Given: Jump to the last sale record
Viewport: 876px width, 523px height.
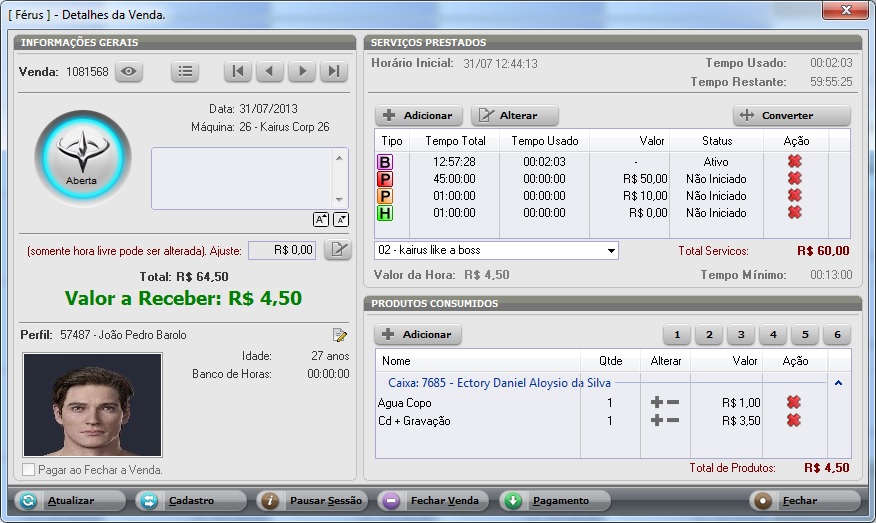Looking at the screenshot, I should tap(334, 72).
